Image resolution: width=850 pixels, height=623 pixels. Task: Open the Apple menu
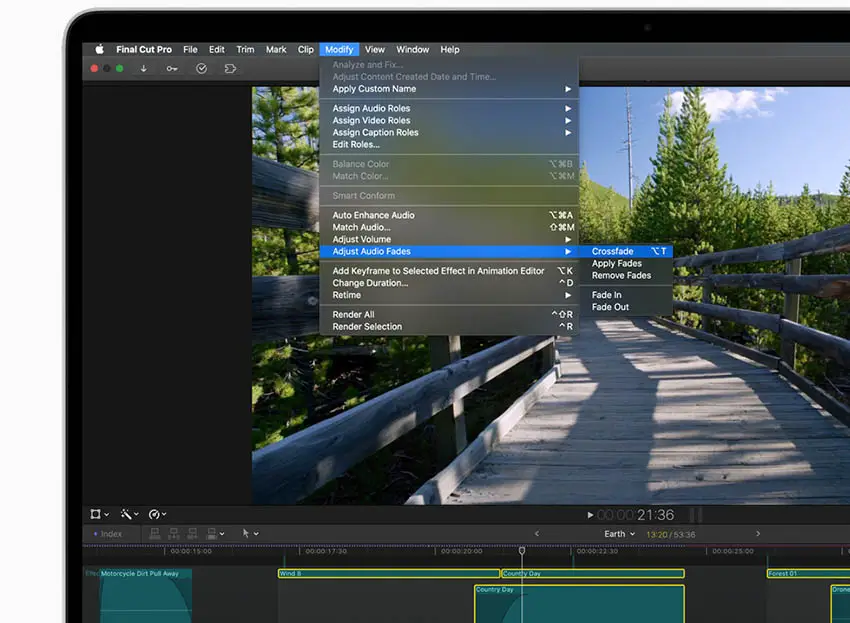tap(100, 49)
